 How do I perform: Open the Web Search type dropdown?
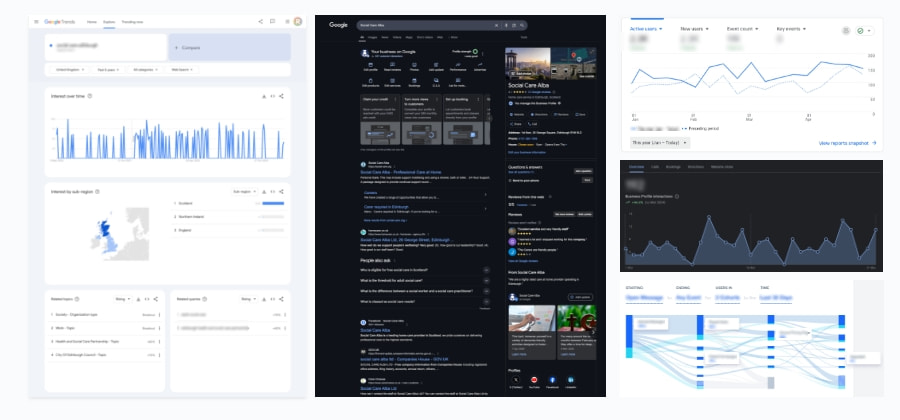(x=182, y=69)
